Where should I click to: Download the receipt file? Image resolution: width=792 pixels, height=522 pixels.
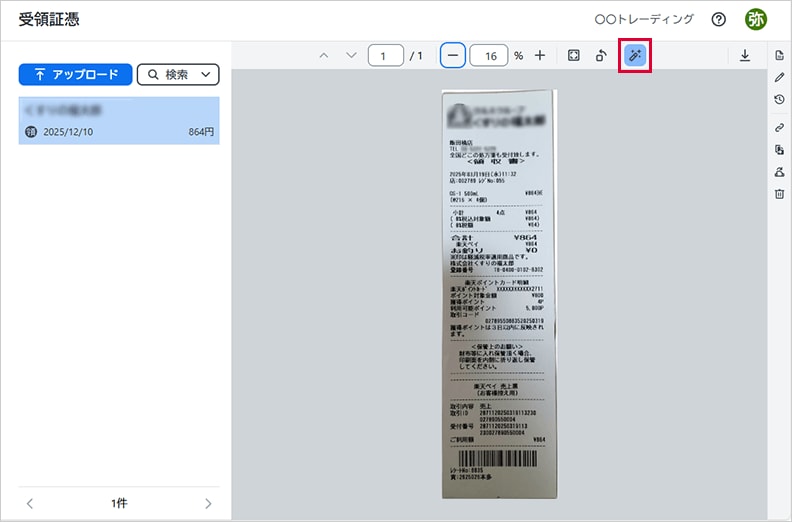click(x=745, y=56)
